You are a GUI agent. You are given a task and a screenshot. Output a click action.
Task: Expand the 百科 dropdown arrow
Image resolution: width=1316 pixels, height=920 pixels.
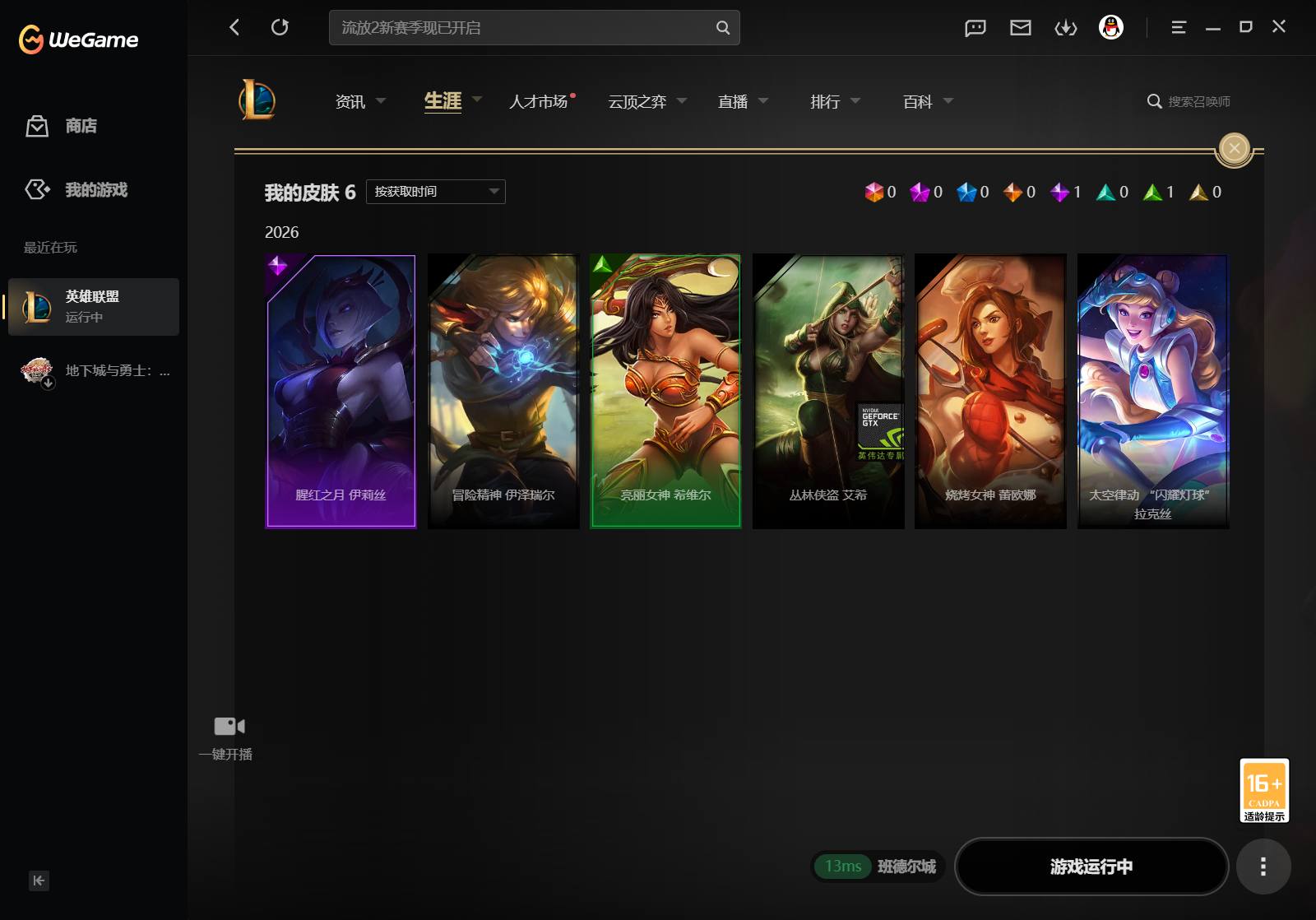pos(948,101)
